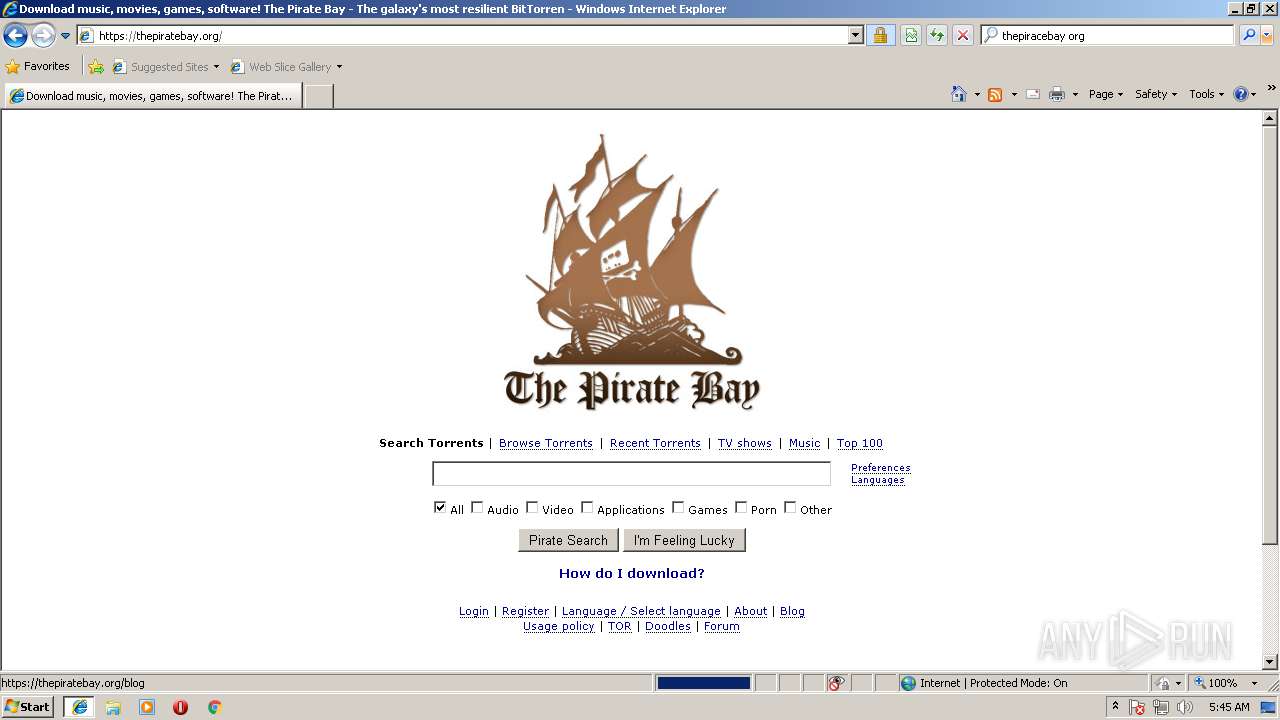Open Browse Torrents link
The width and height of the screenshot is (1280, 720).
[x=546, y=443]
